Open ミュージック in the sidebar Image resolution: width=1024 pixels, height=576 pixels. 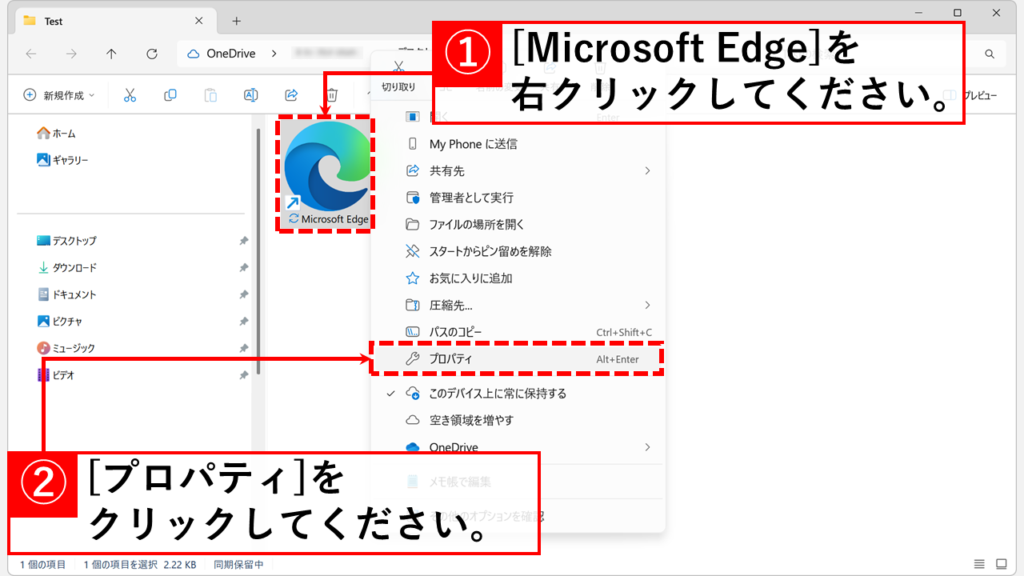(x=66, y=348)
